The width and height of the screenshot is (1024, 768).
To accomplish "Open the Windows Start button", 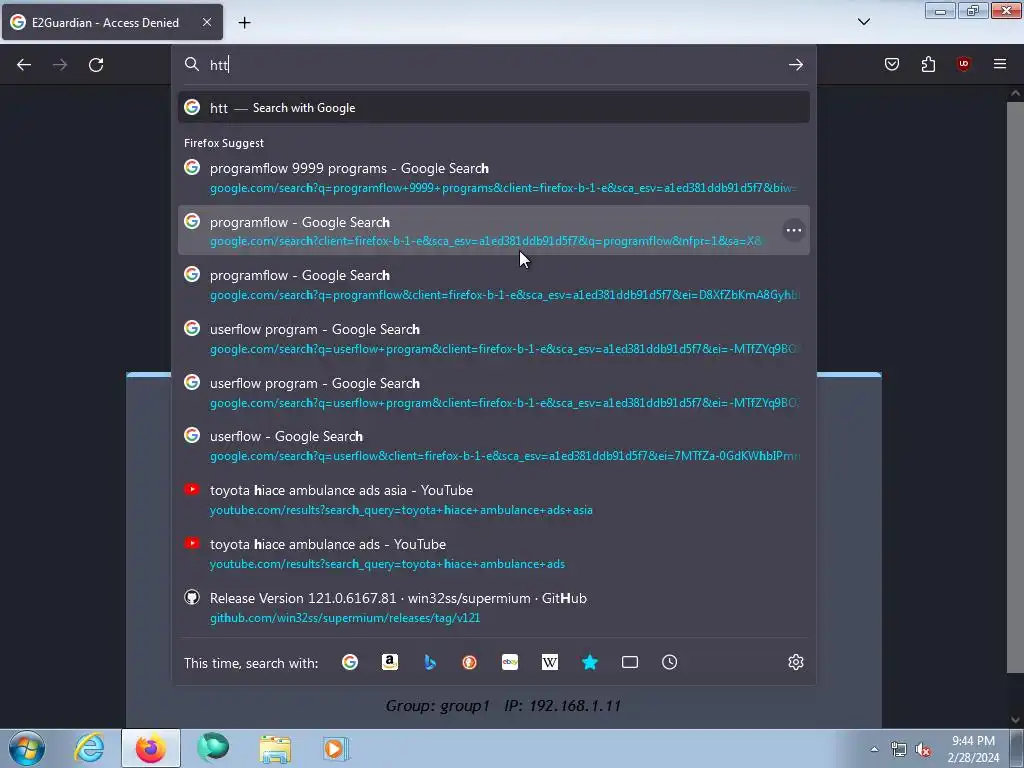I will [27, 748].
